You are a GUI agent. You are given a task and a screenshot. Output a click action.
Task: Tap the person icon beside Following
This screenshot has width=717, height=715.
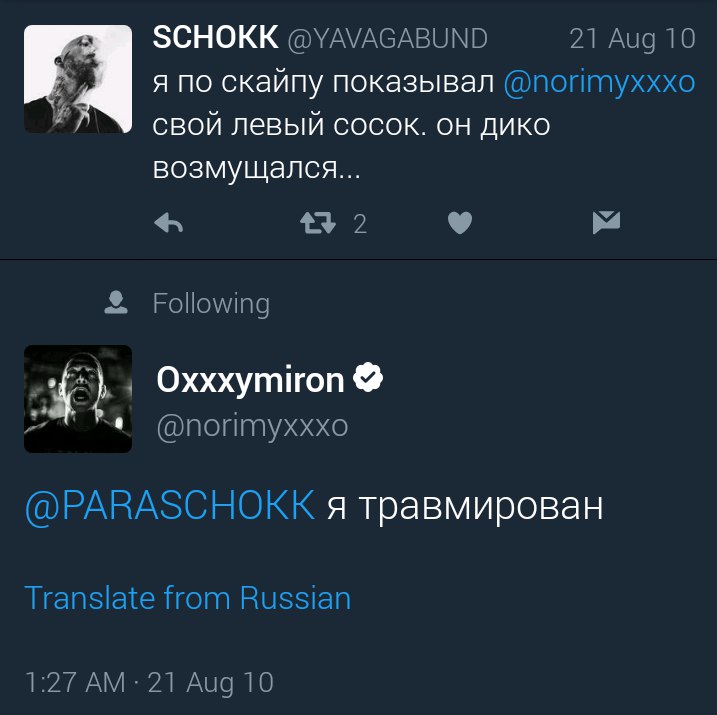pyautogui.click(x=116, y=302)
